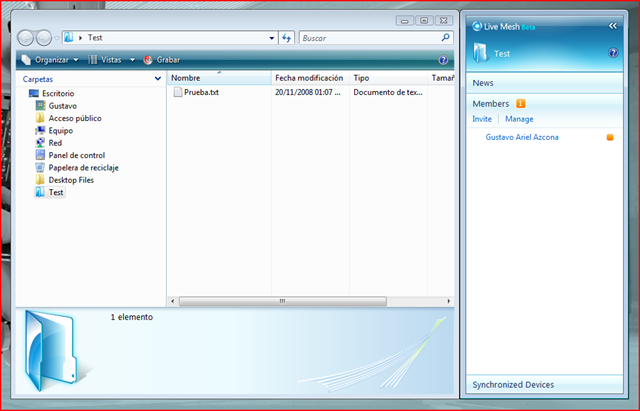Expand the address bar history dropdown
The height and width of the screenshot is (411, 640).
(x=272, y=38)
